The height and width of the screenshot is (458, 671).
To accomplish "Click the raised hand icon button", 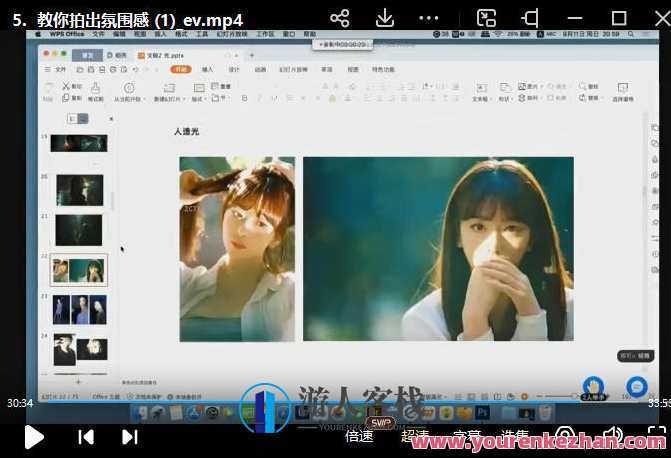I will pos(593,386).
